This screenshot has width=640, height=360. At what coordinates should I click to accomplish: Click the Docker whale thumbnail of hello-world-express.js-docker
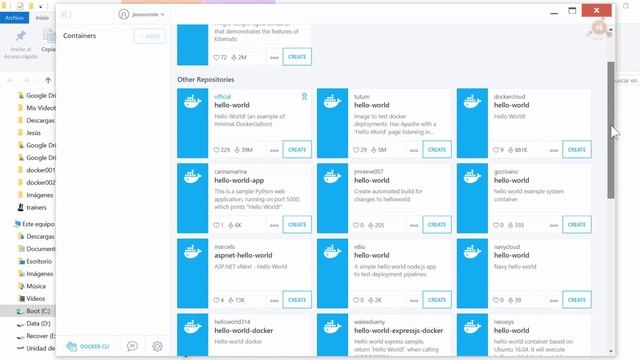pos(332,335)
